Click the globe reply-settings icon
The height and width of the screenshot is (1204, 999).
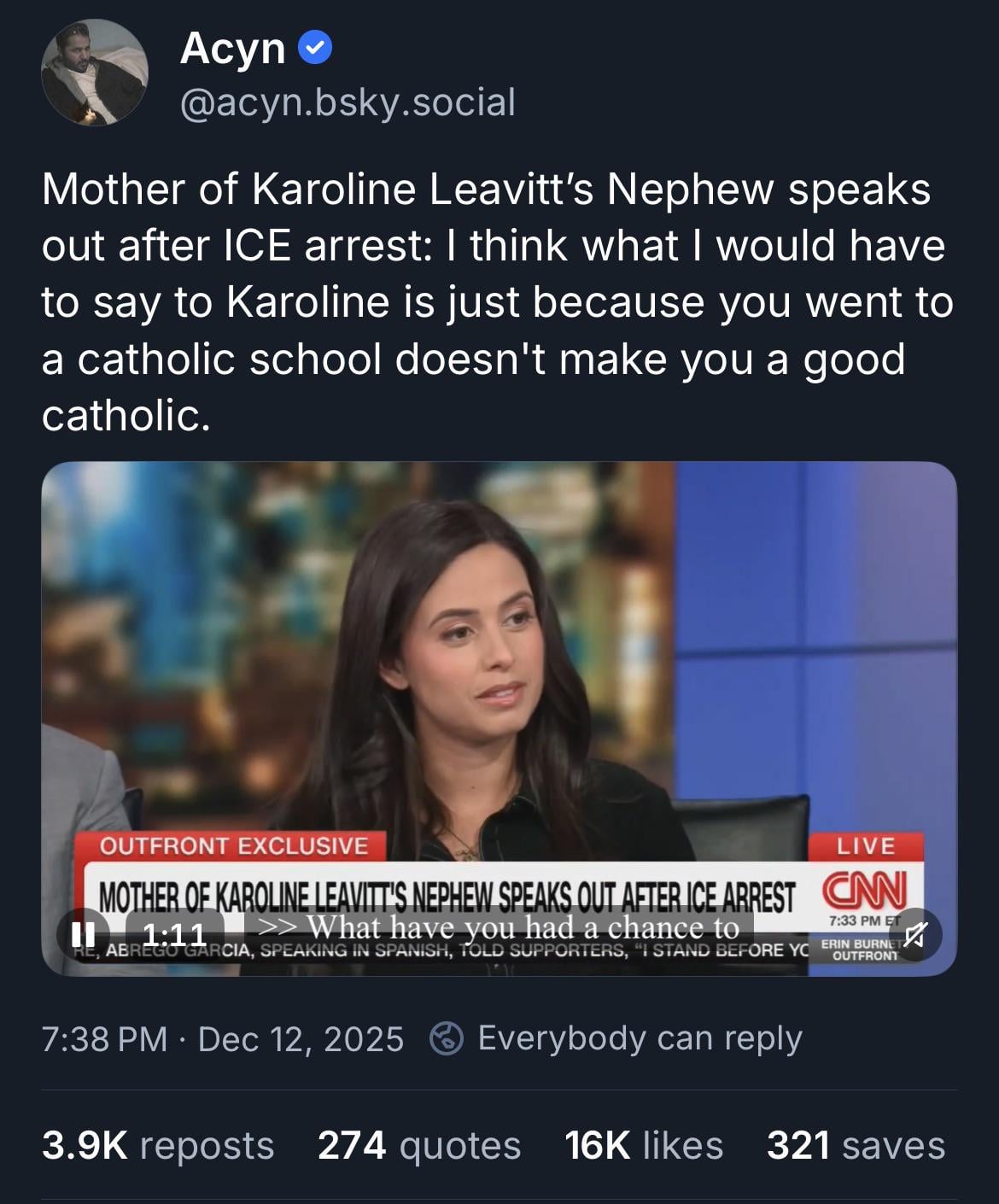point(446,1038)
